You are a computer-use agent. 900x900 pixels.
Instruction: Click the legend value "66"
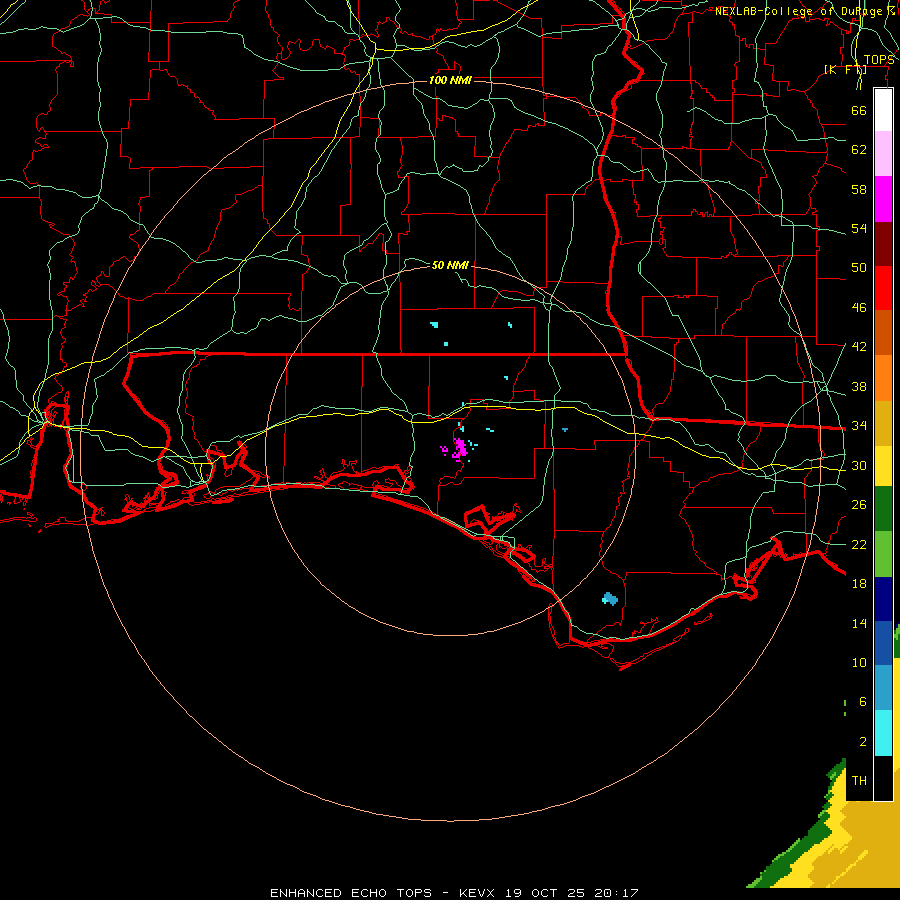pyautogui.click(x=859, y=110)
